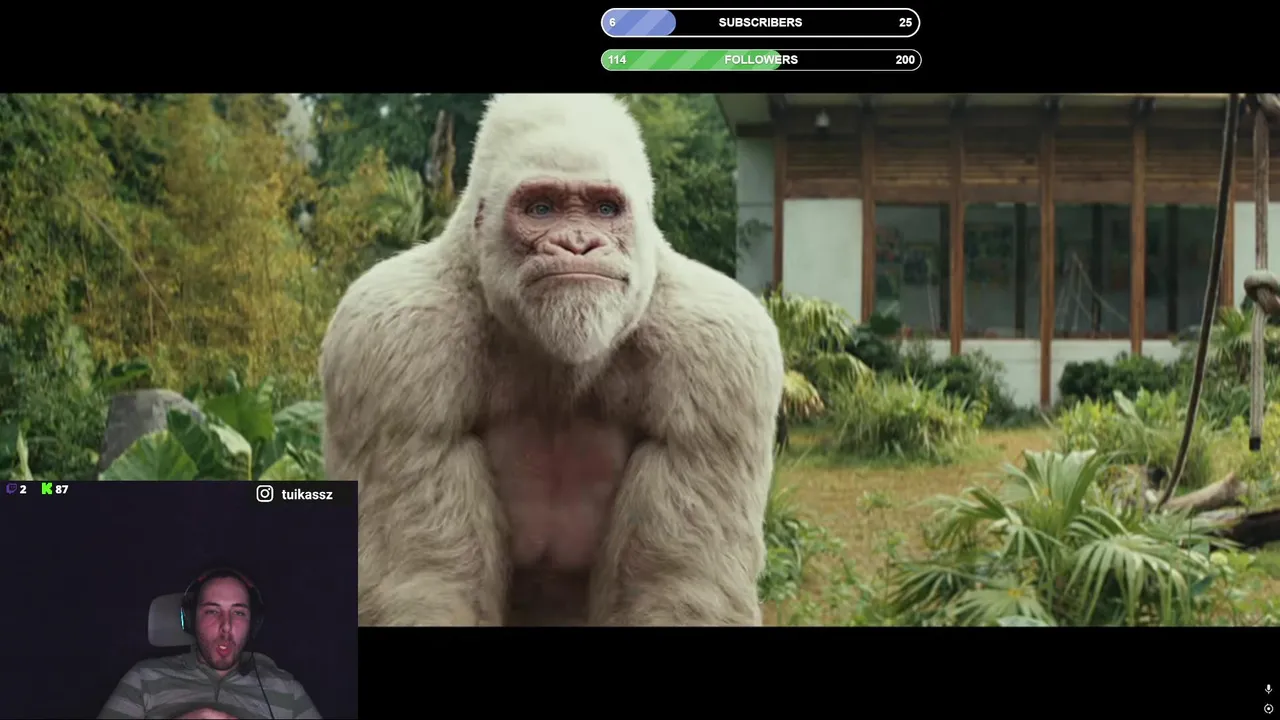The width and height of the screenshot is (1280, 720).
Task: Click the follower goal target 200
Action: coord(905,60)
